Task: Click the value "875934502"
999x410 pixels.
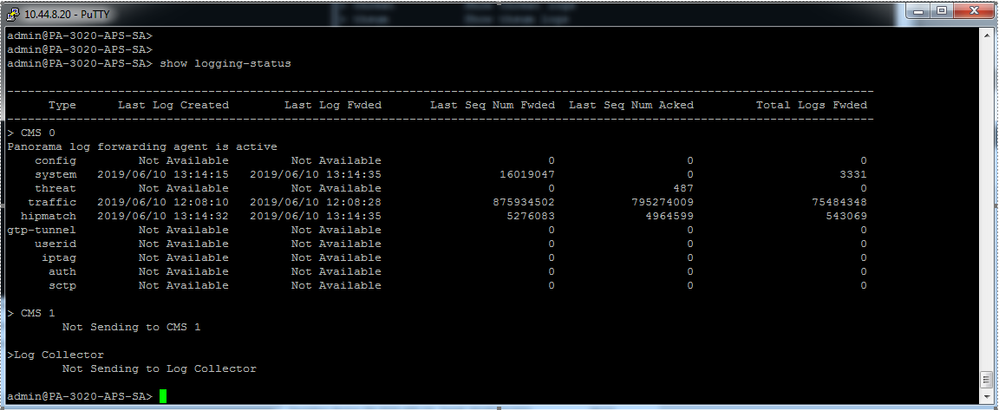Action: pos(524,202)
